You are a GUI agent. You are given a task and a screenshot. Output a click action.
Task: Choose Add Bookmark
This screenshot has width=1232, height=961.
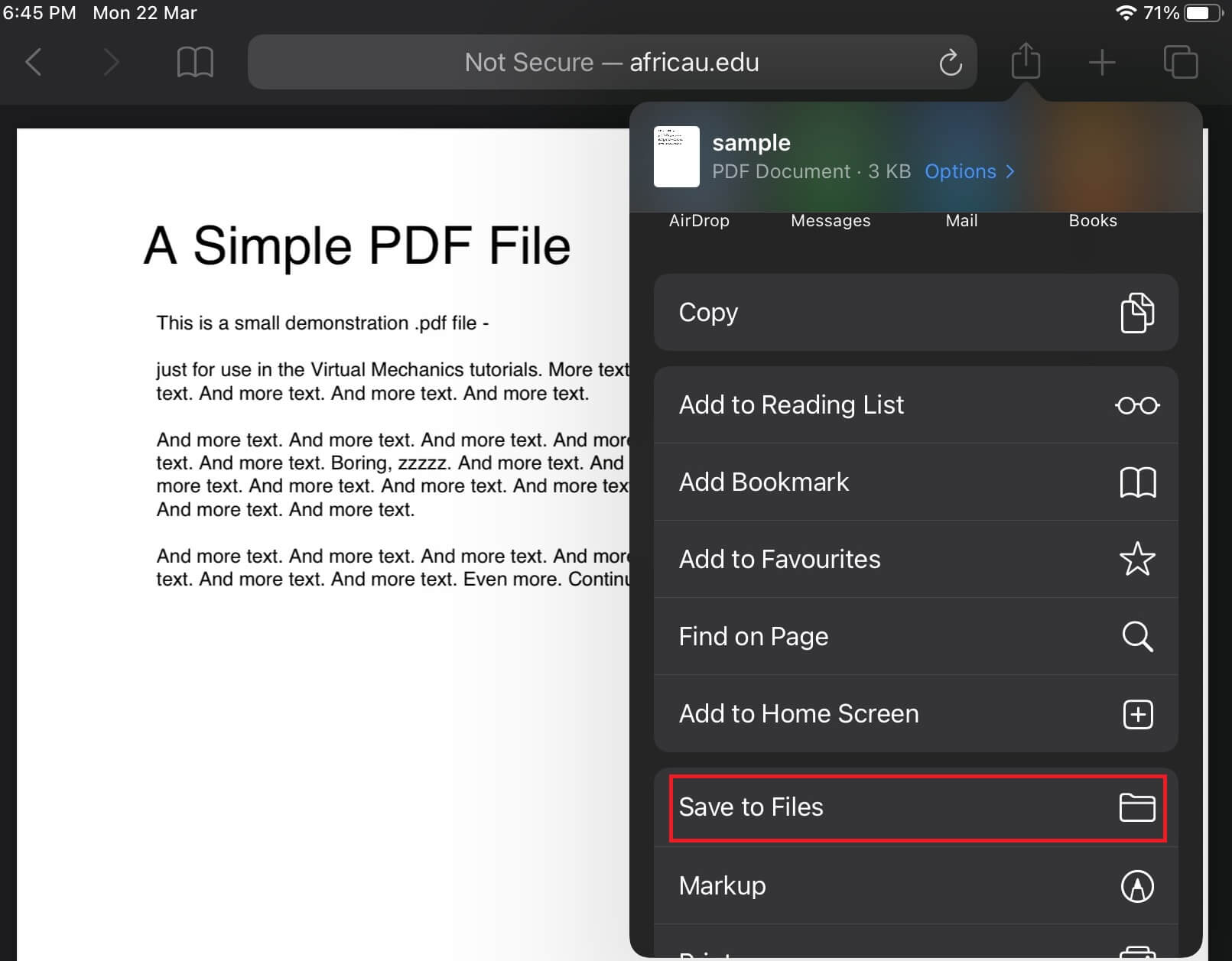915,482
